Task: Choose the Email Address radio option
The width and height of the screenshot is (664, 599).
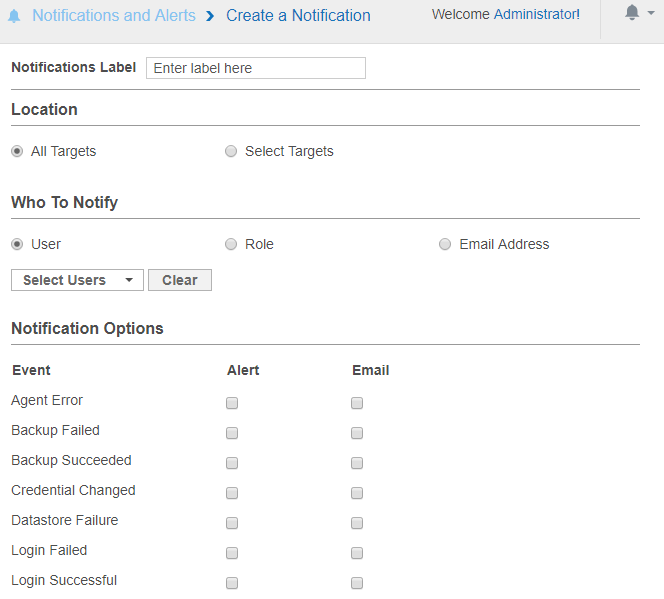Action: [445, 244]
